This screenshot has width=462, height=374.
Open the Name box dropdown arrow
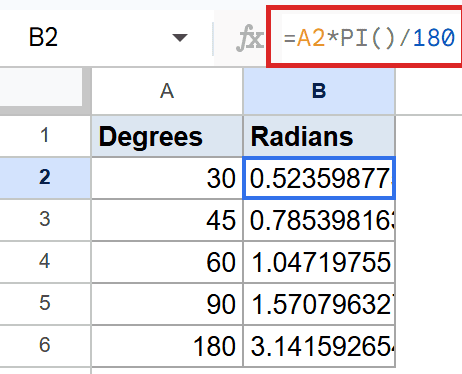180,38
